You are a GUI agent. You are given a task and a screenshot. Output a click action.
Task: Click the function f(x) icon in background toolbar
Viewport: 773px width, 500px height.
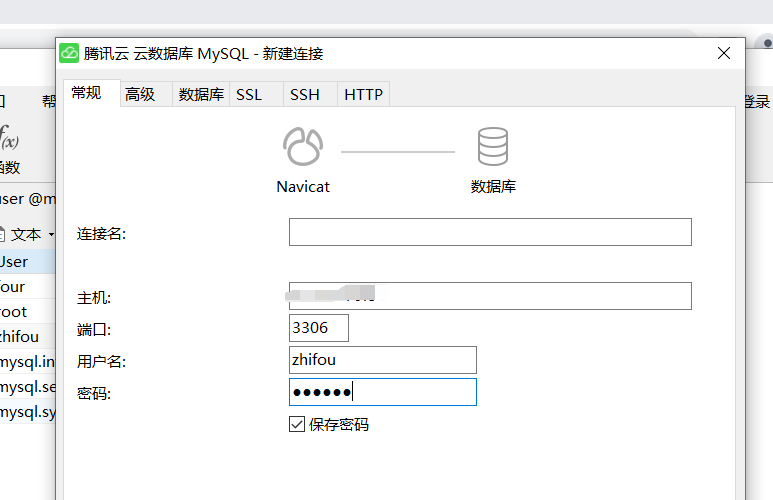pos(9,138)
